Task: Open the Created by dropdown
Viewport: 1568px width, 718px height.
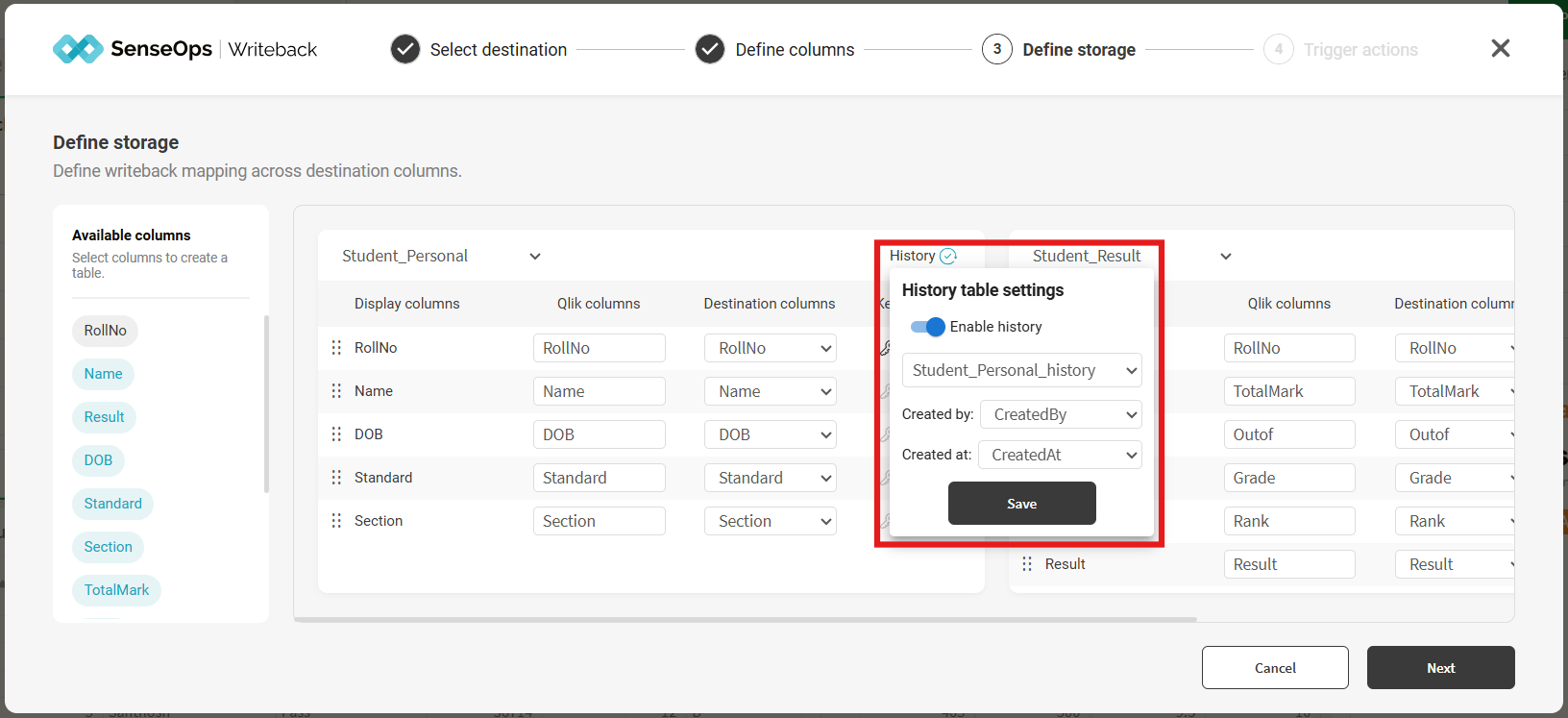Action: coord(1061,414)
